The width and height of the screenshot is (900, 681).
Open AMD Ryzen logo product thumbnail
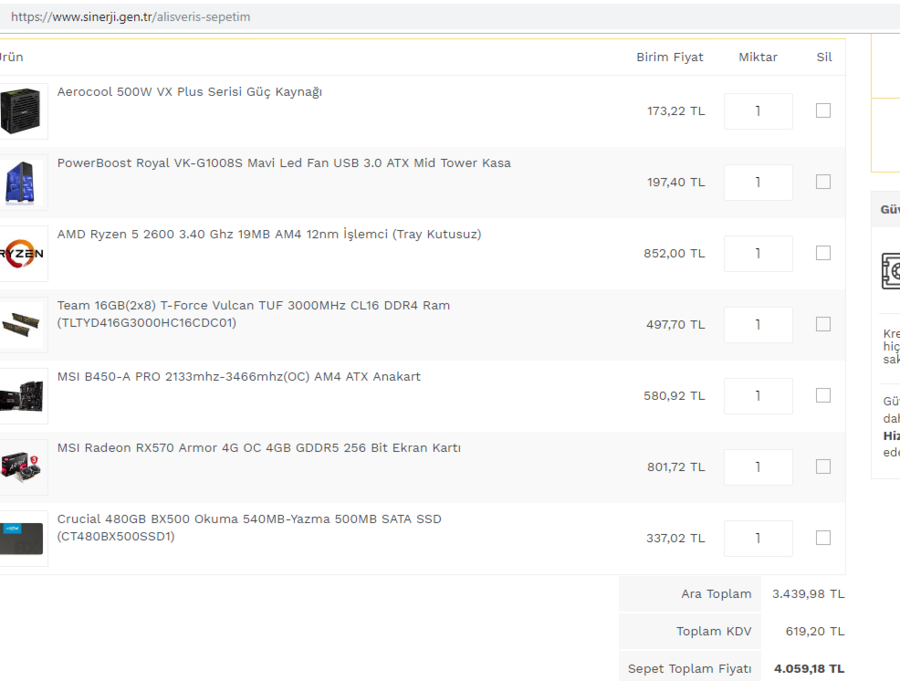tap(22, 253)
